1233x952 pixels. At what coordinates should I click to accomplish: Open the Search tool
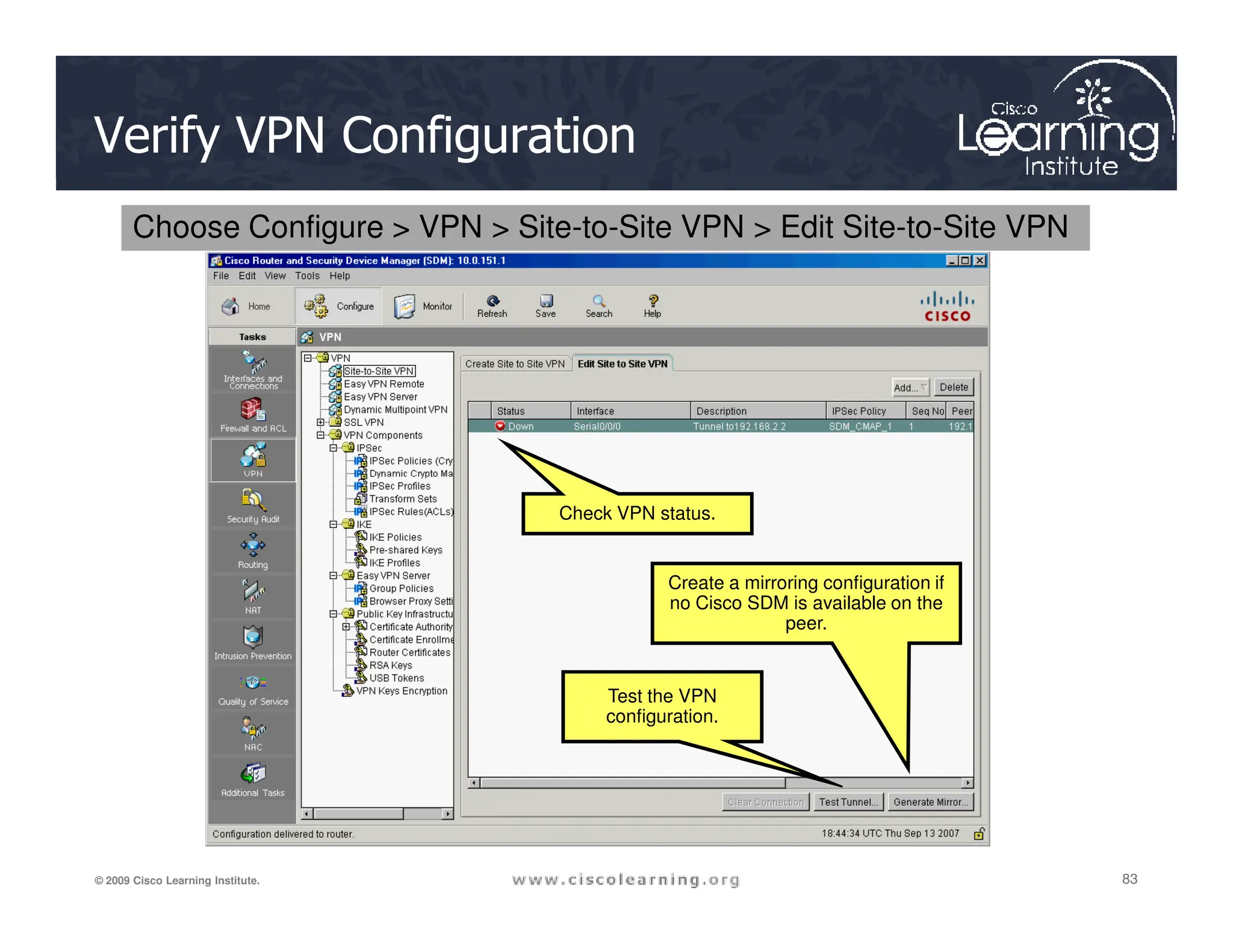(x=598, y=306)
